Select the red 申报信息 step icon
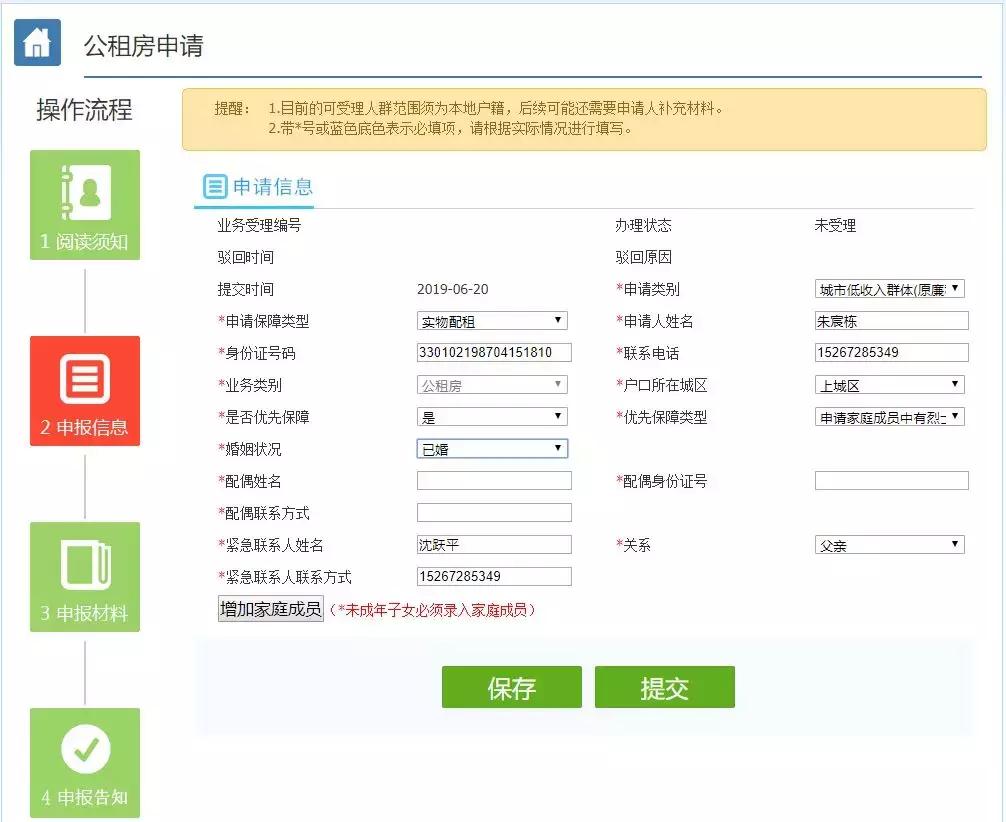This screenshot has height=822, width=1006. 84,388
